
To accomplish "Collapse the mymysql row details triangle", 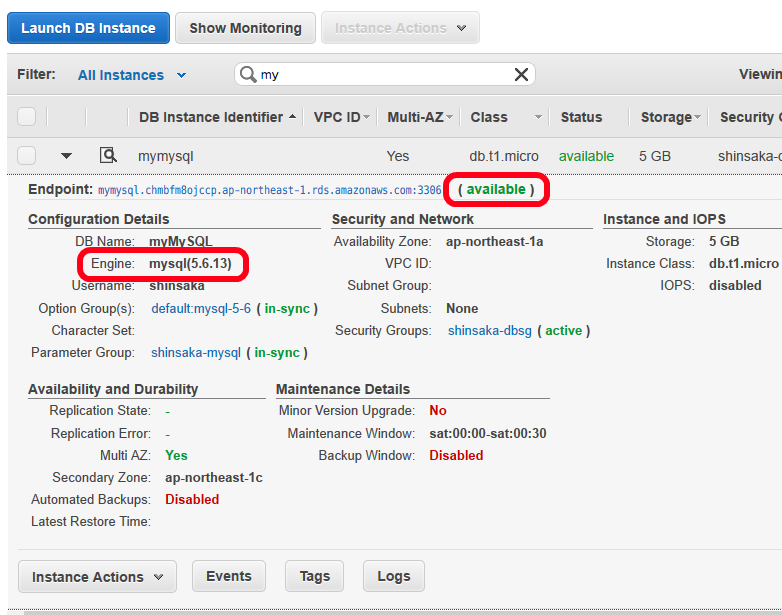I will tap(66, 156).
